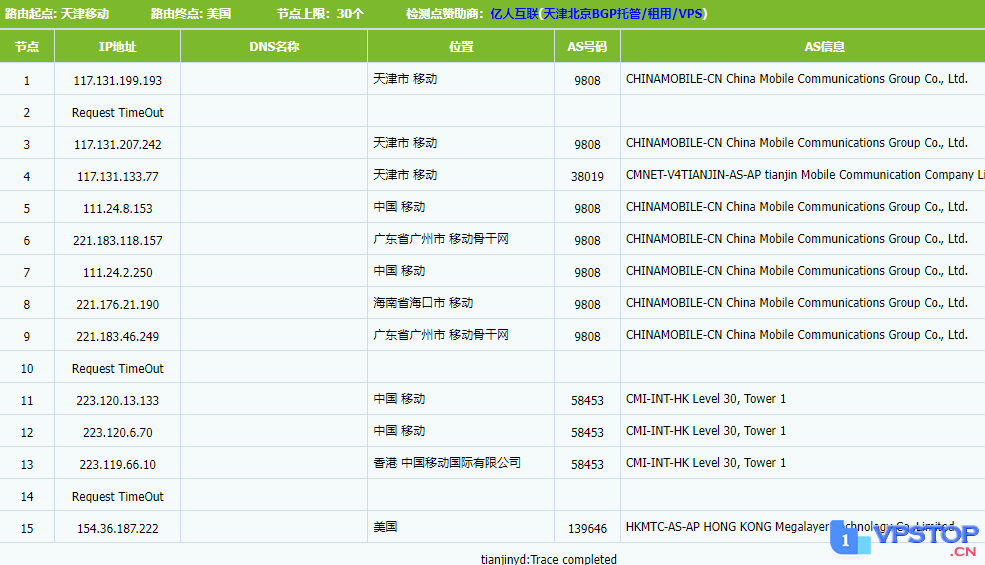Click 路由终点: 美国 header text
Screen dimensions: 985x565
(191, 14)
